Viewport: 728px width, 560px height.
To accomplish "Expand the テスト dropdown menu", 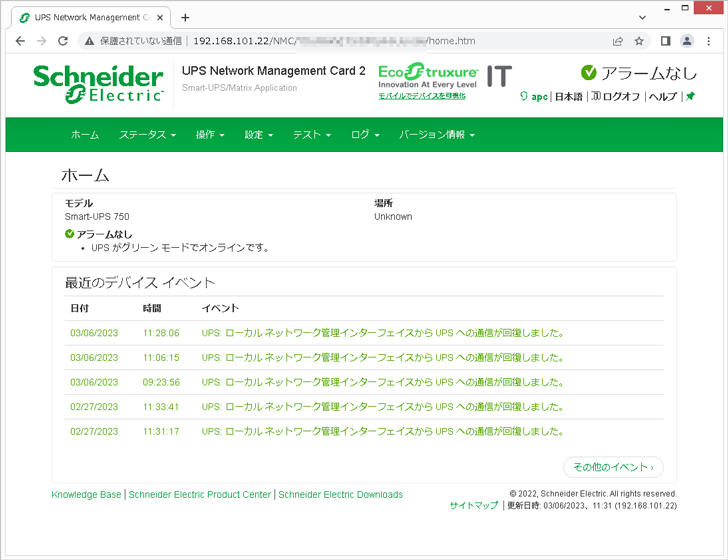I will click(x=312, y=135).
